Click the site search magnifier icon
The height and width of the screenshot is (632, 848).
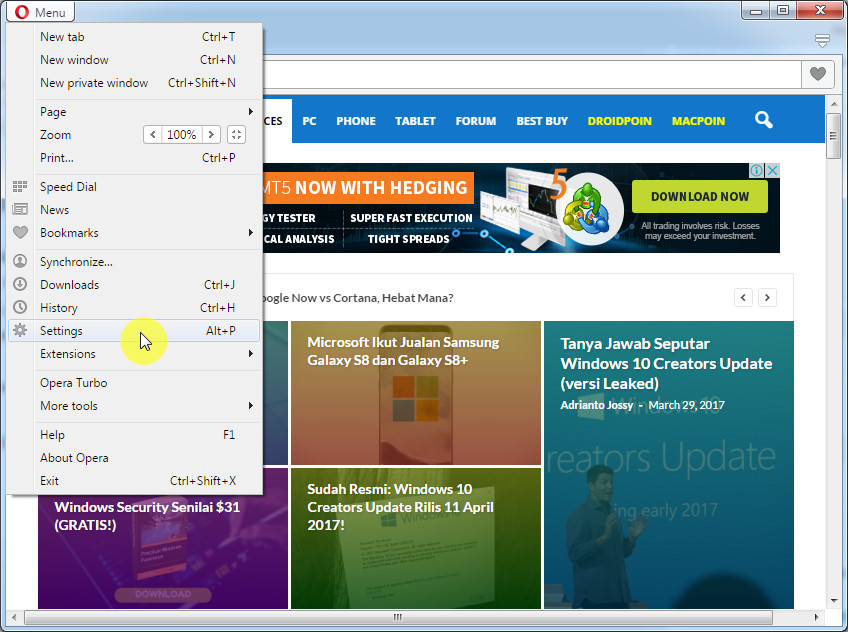coord(764,119)
